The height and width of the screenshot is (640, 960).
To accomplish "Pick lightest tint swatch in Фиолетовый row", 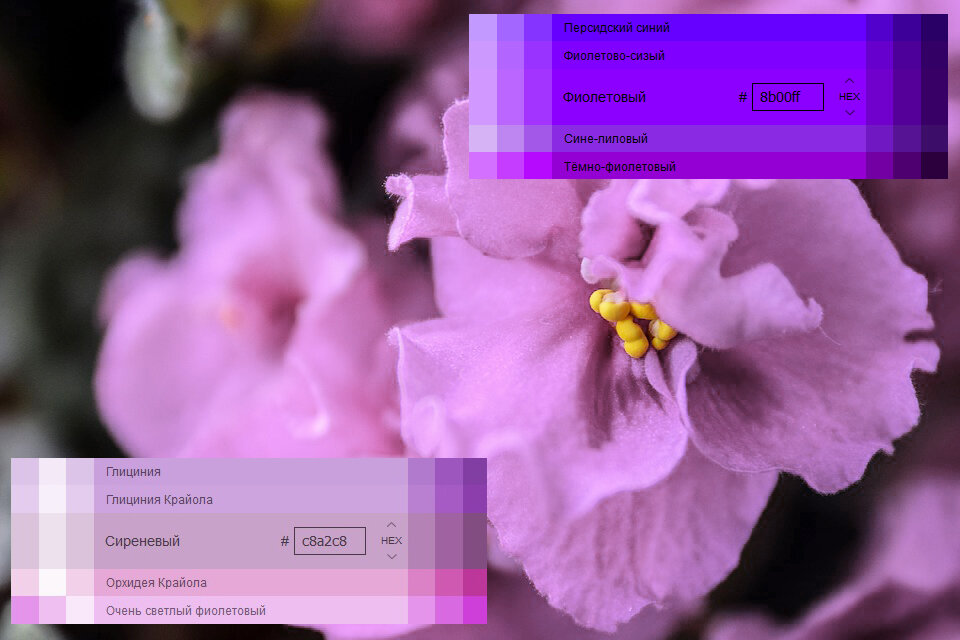I will click(x=483, y=97).
